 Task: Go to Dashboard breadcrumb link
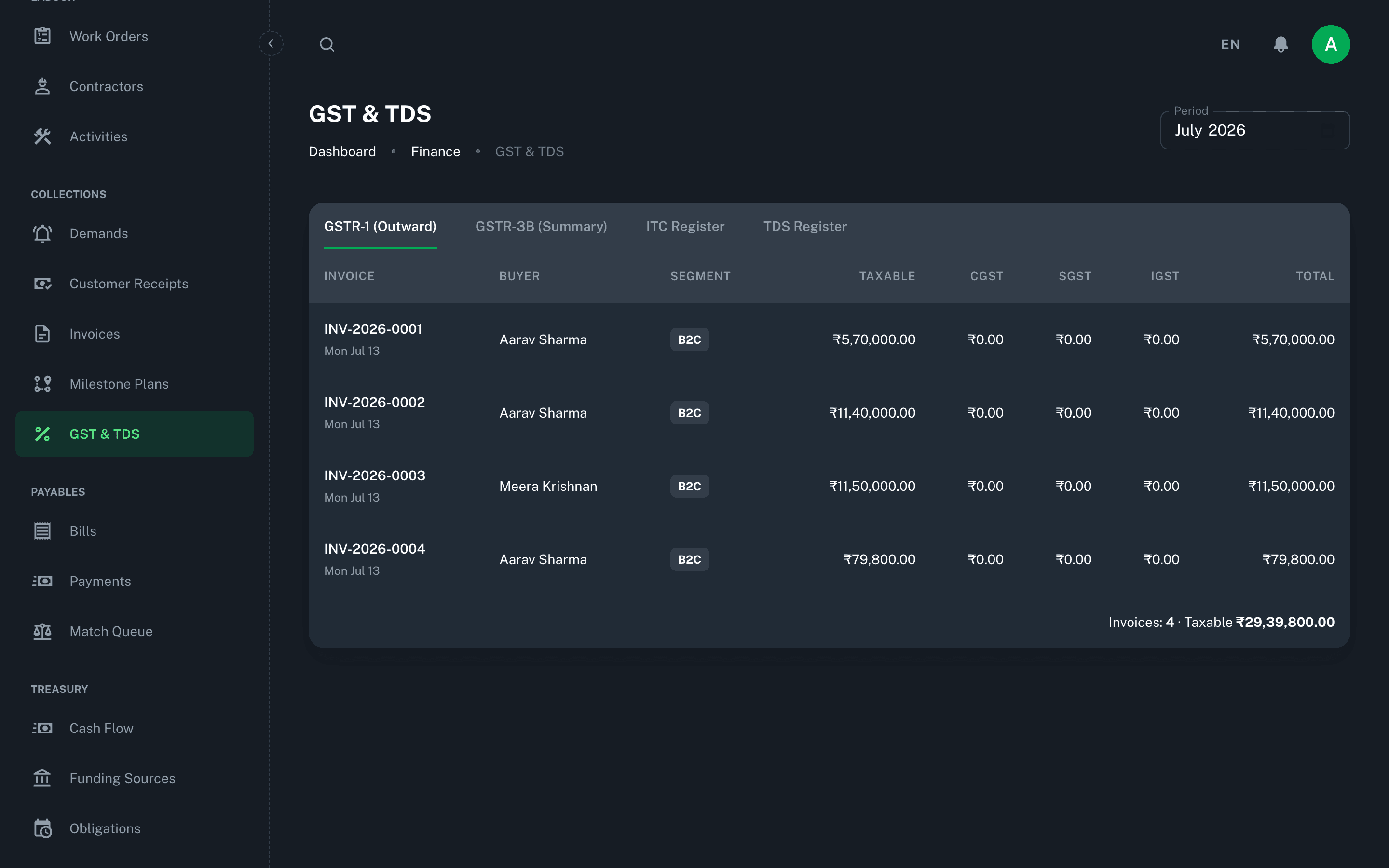[342, 151]
